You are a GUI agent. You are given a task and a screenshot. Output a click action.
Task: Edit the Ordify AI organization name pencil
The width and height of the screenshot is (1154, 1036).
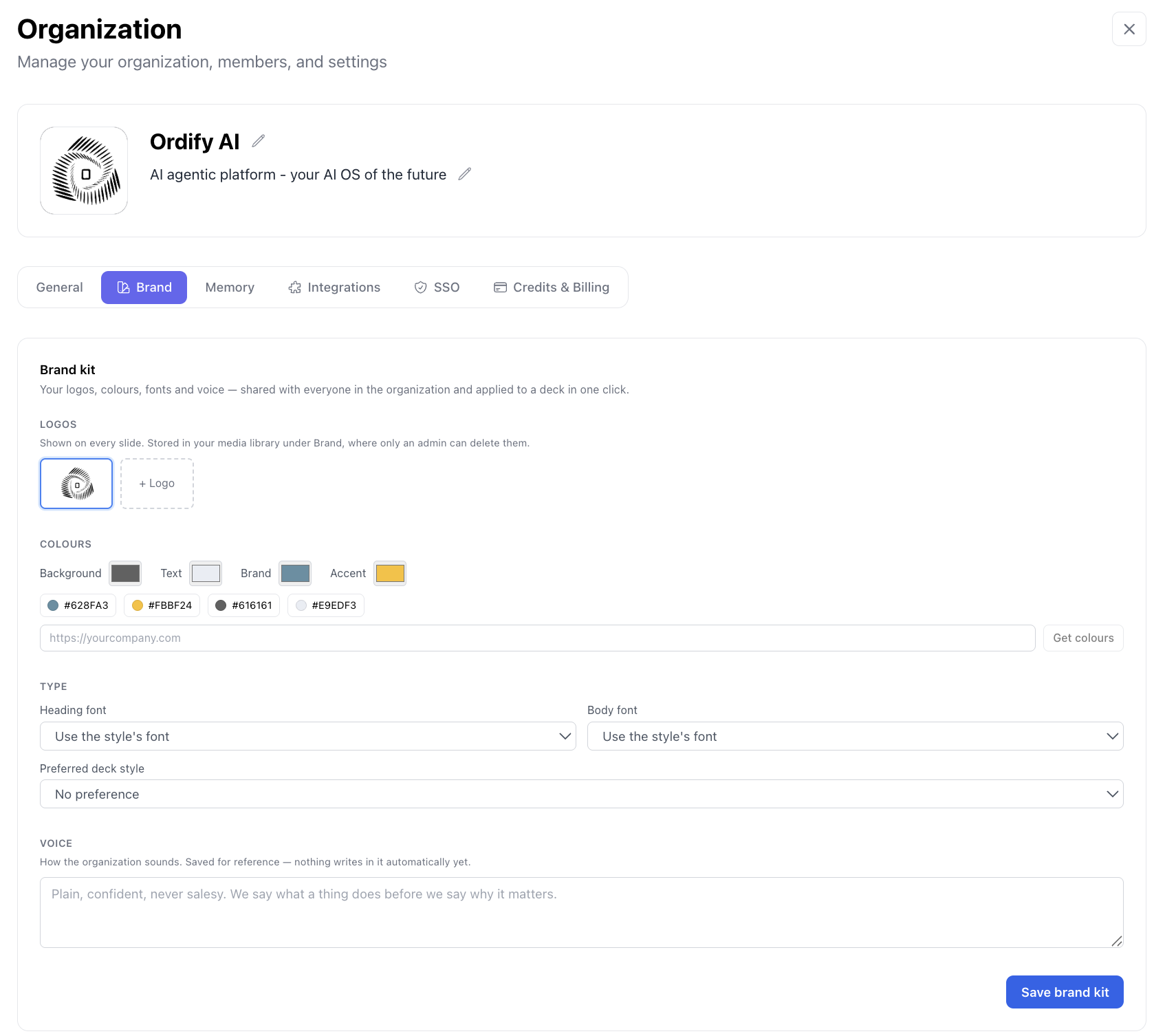tap(259, 141)
